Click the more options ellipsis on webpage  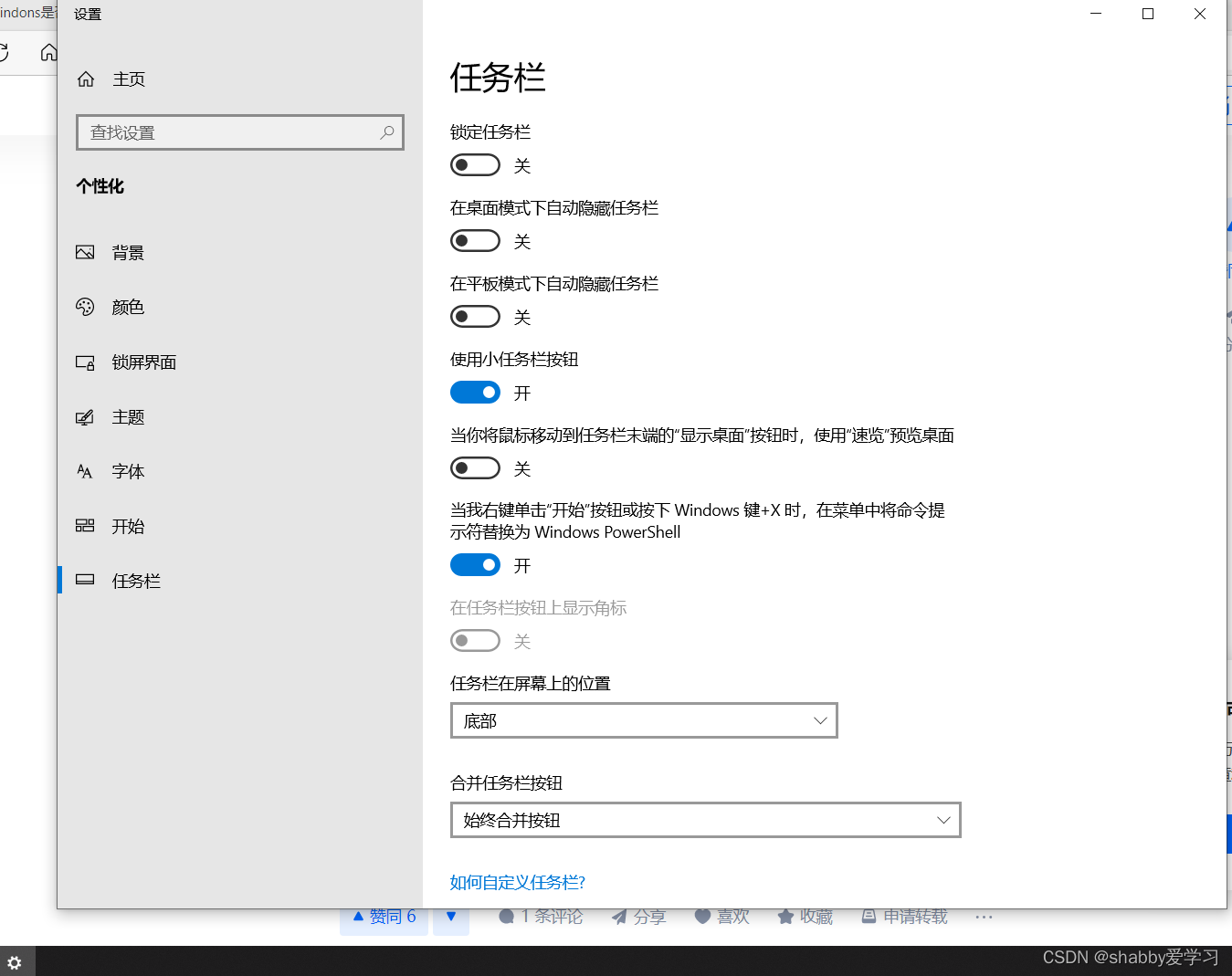click(984, 917)
